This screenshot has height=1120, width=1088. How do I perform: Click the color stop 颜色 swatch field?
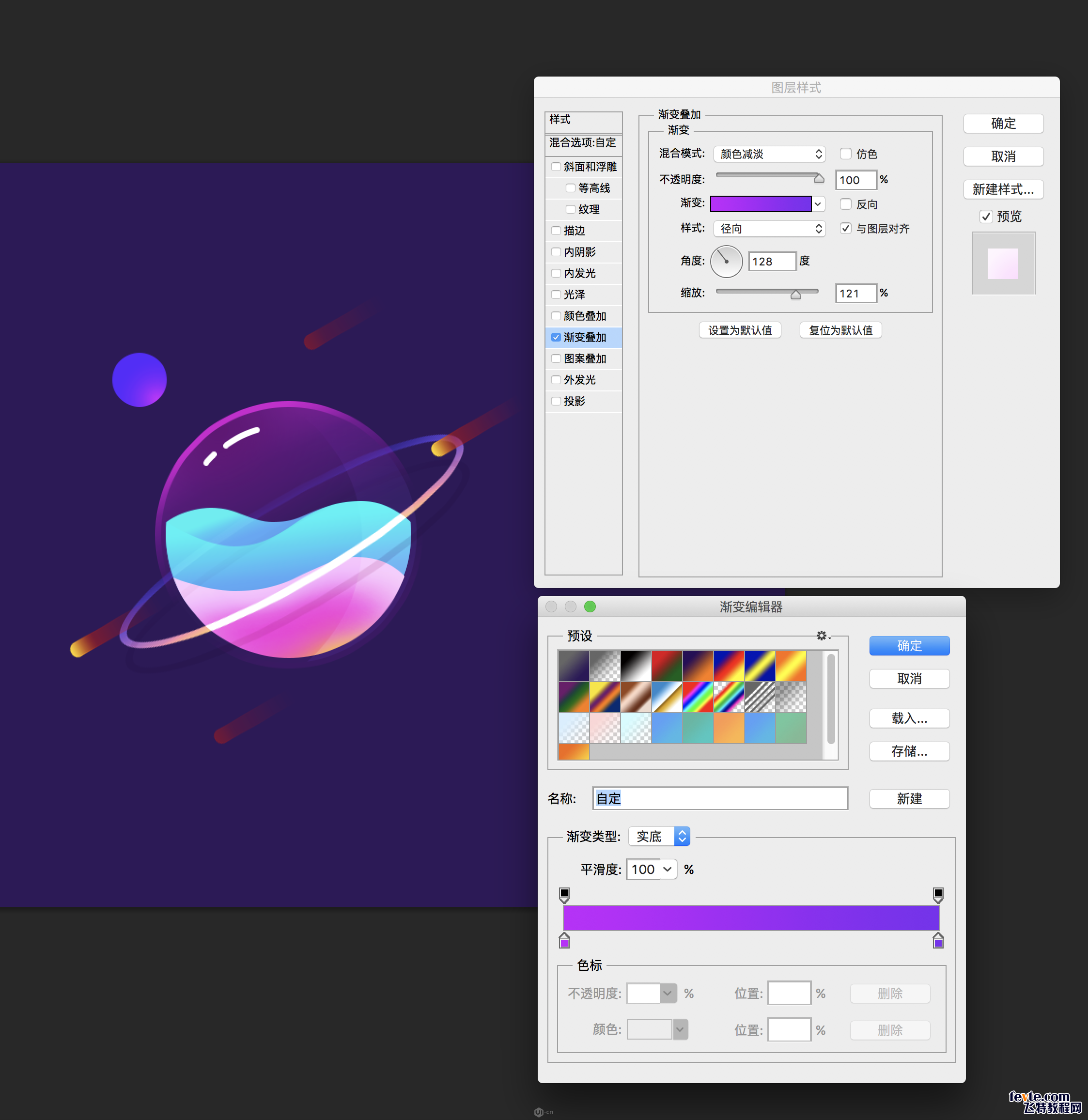coord(649,1030)
